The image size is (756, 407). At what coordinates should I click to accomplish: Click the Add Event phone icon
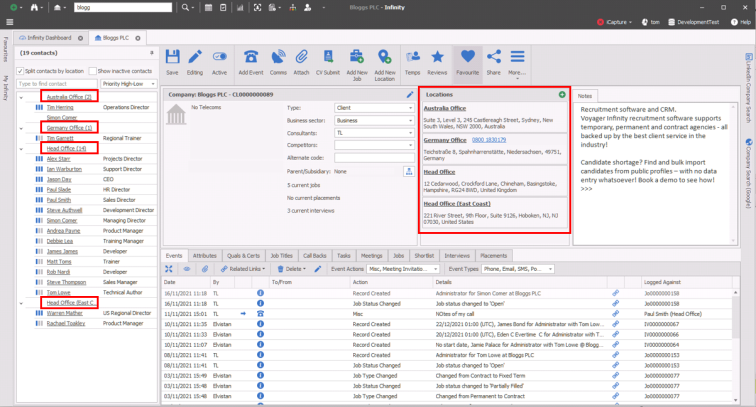click(x=251, y=58)
